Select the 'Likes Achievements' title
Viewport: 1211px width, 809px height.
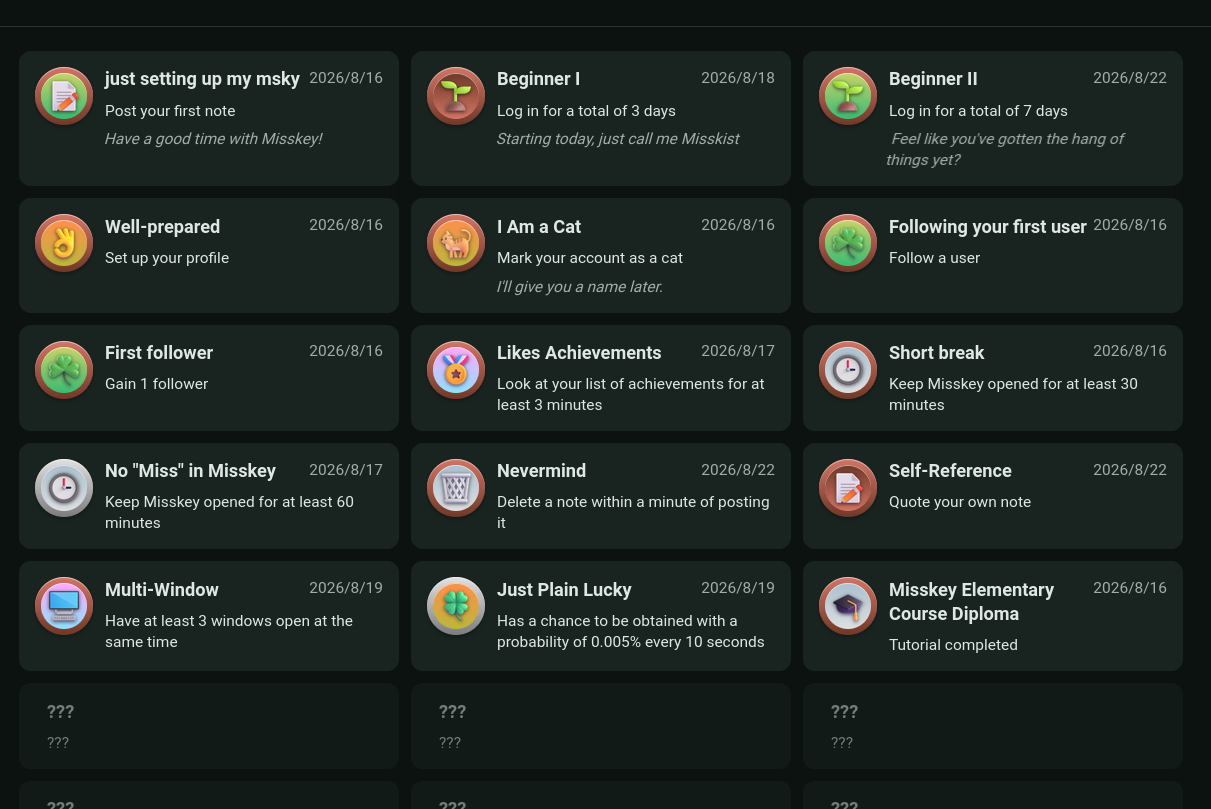pyautogui.click(x=579, y=353)
